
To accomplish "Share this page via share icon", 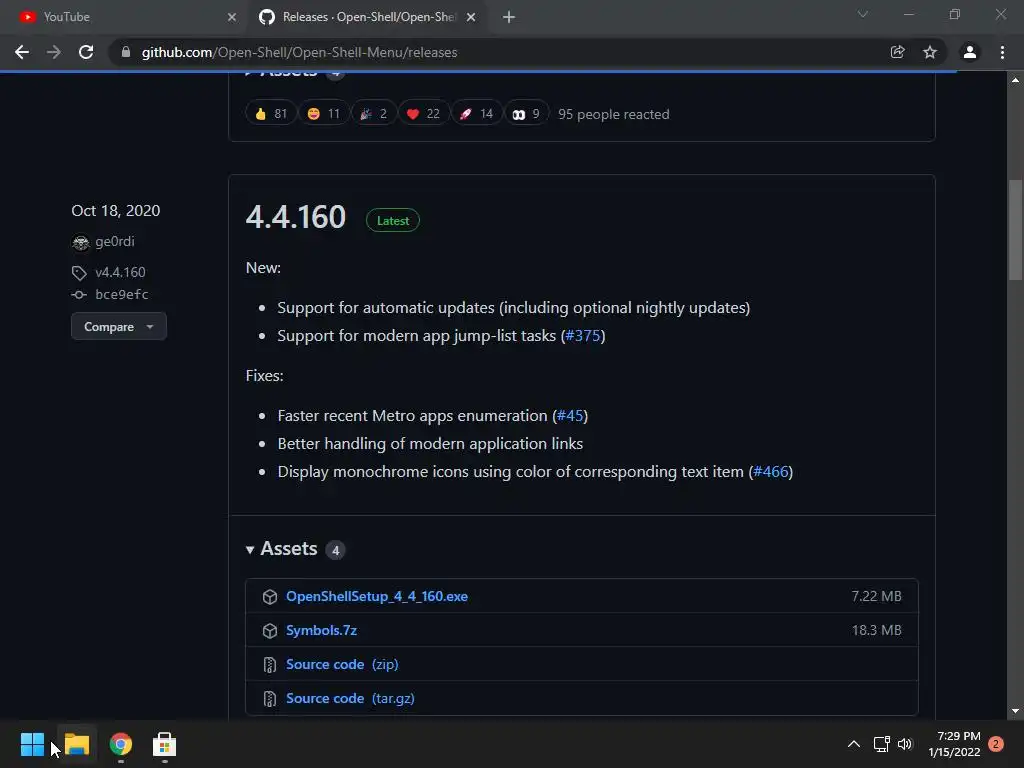I will pyautogui.click(x=898, y=52).
